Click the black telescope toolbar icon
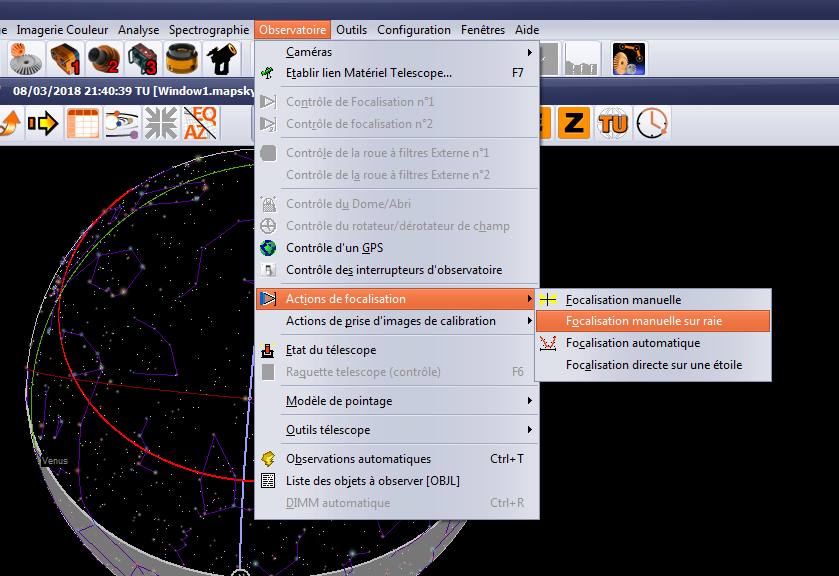 (222, 59)
